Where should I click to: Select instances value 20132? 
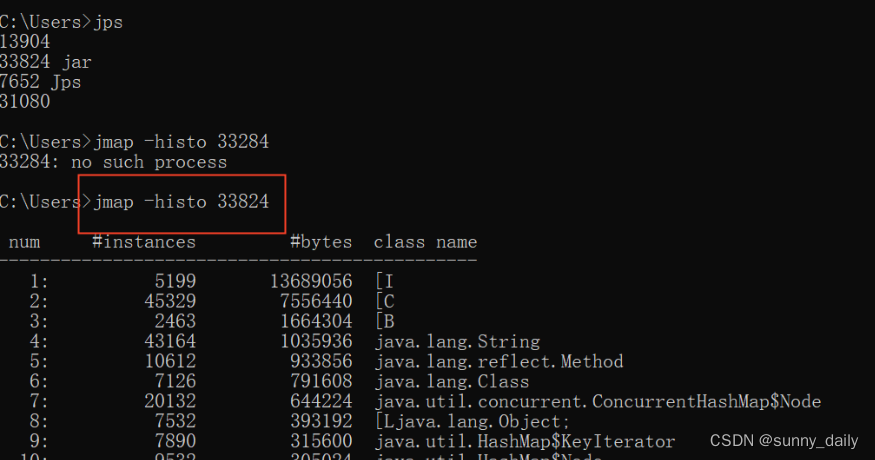[x=170, y=401]
